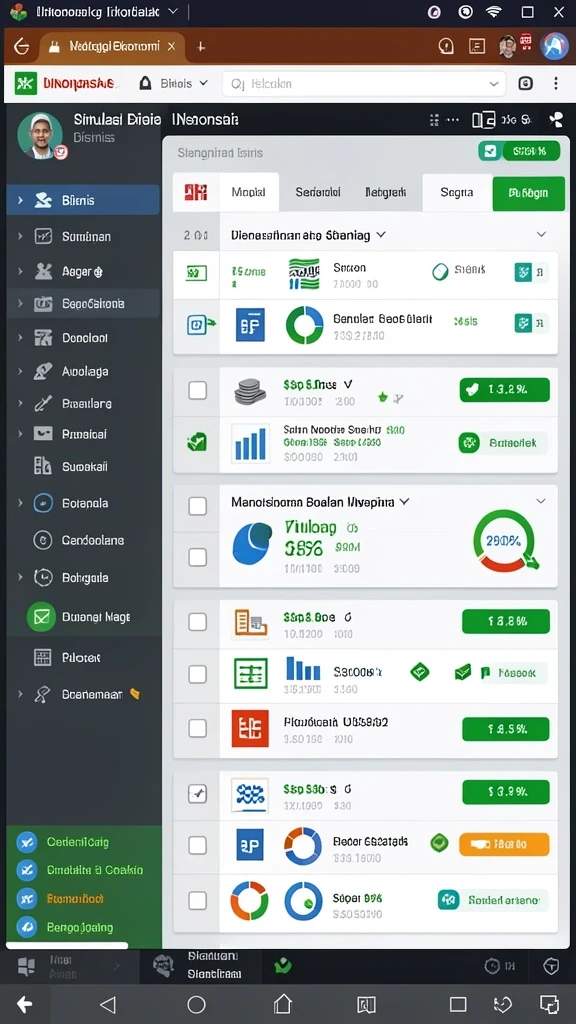Tick checkbox beside green spreadsheet icon

197,673
